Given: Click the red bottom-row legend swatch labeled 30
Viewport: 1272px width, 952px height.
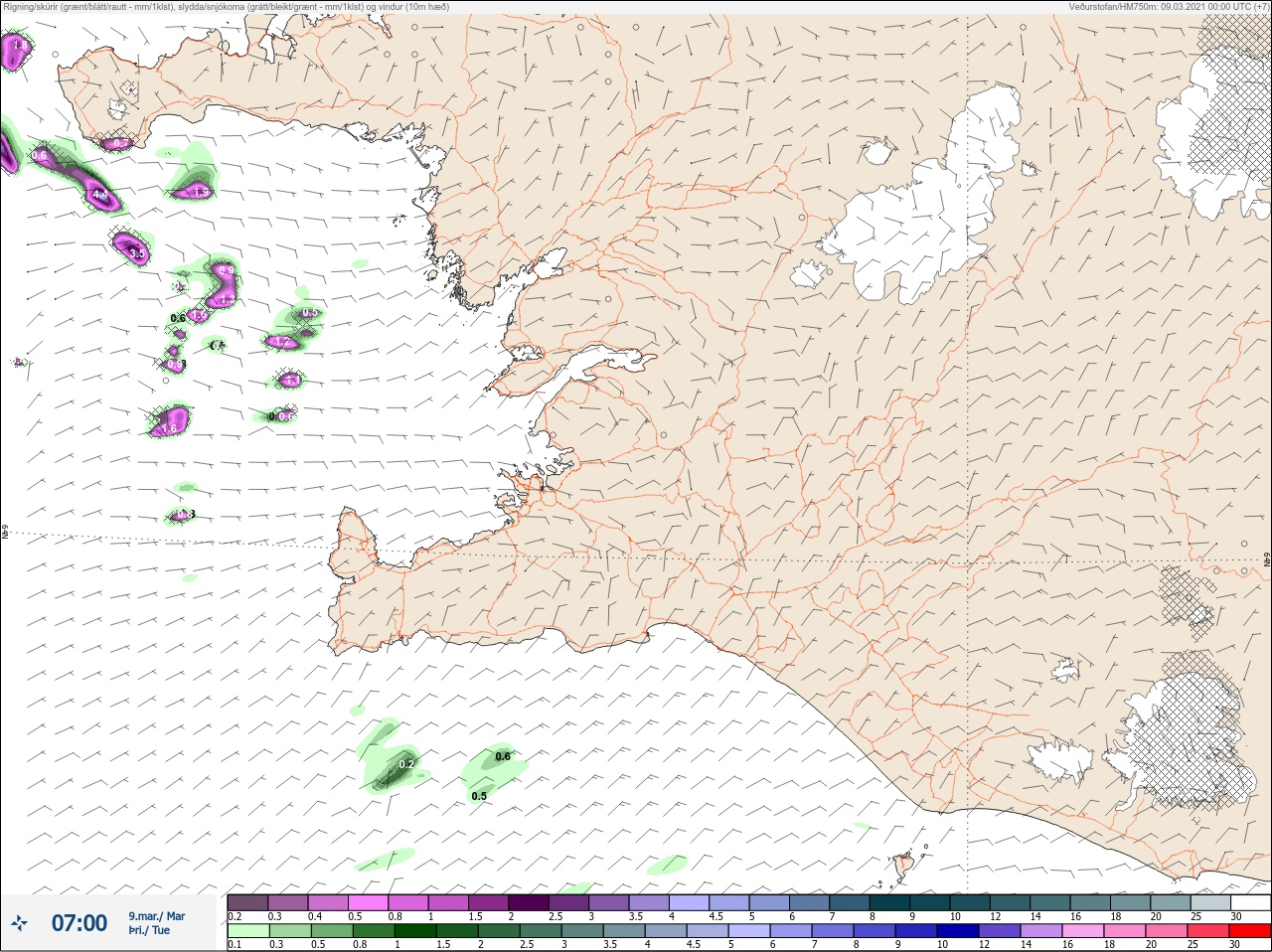Looking at the screenshot, I should pos(1250,931).
